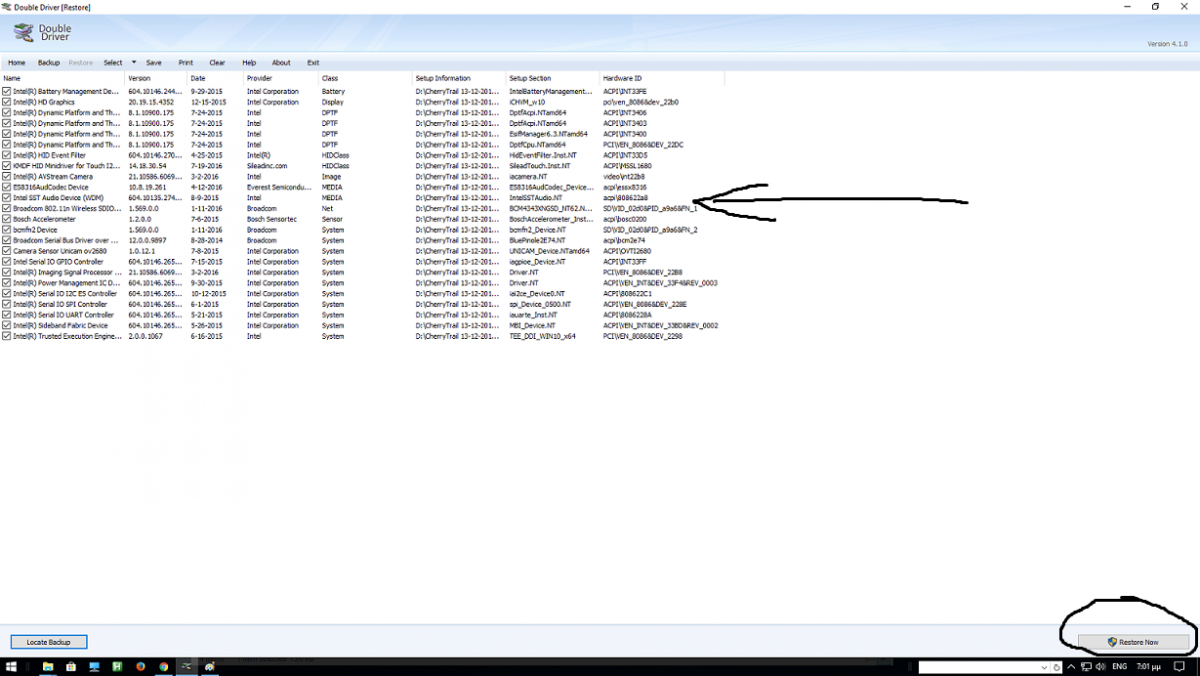This screenshot has height=676, width=1200.
Task: Click Print in the menu bar
Action: (x=186, y=62)
